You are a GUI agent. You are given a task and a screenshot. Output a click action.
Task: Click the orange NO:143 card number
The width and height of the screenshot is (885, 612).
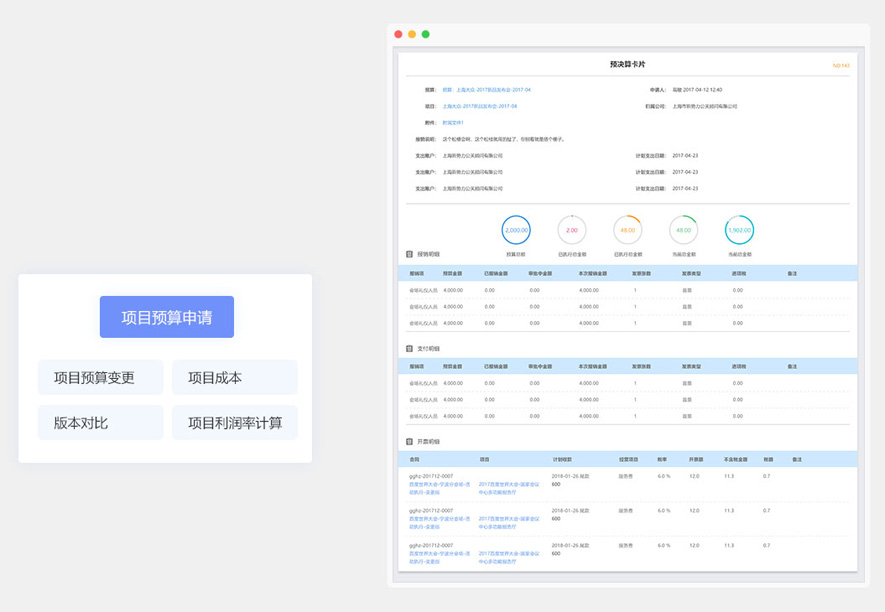840,66
